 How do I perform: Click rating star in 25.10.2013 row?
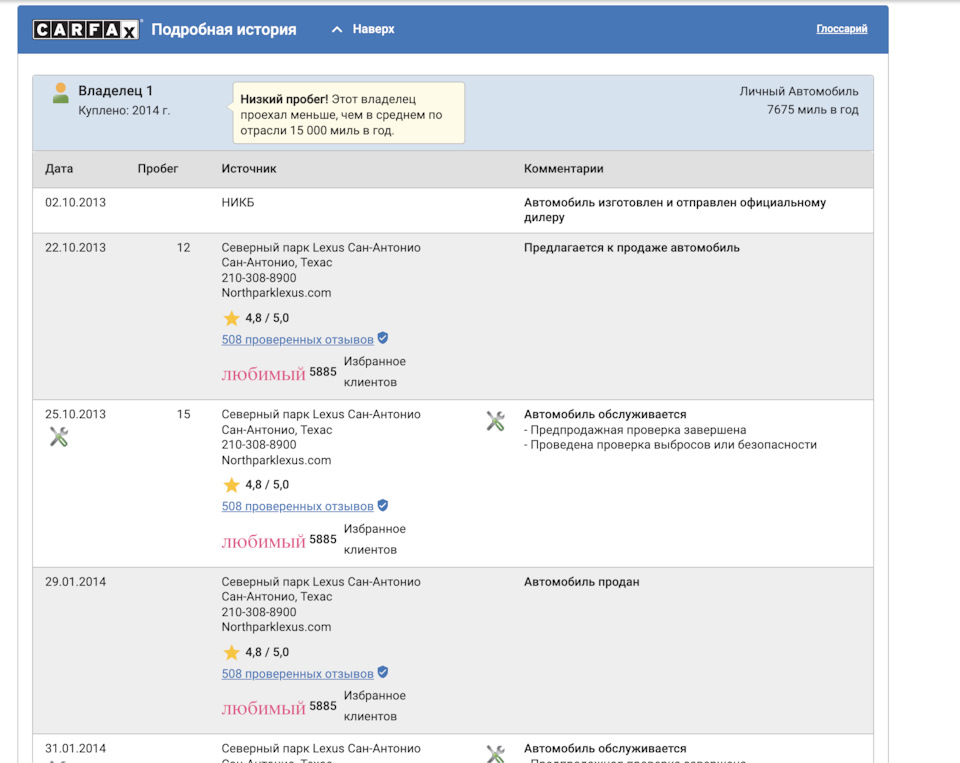pos(231,485)
